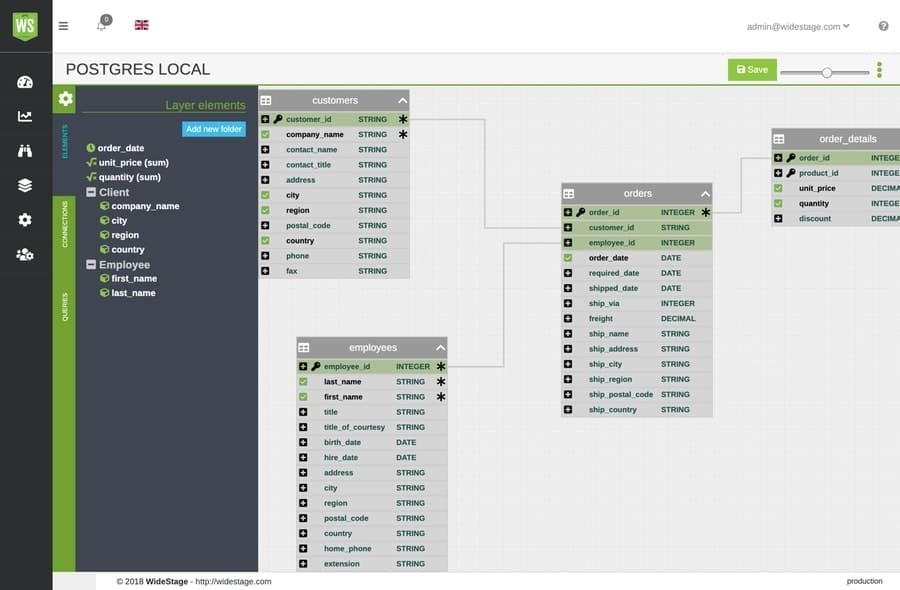Click the zoom slider handle

coord(827,72)
